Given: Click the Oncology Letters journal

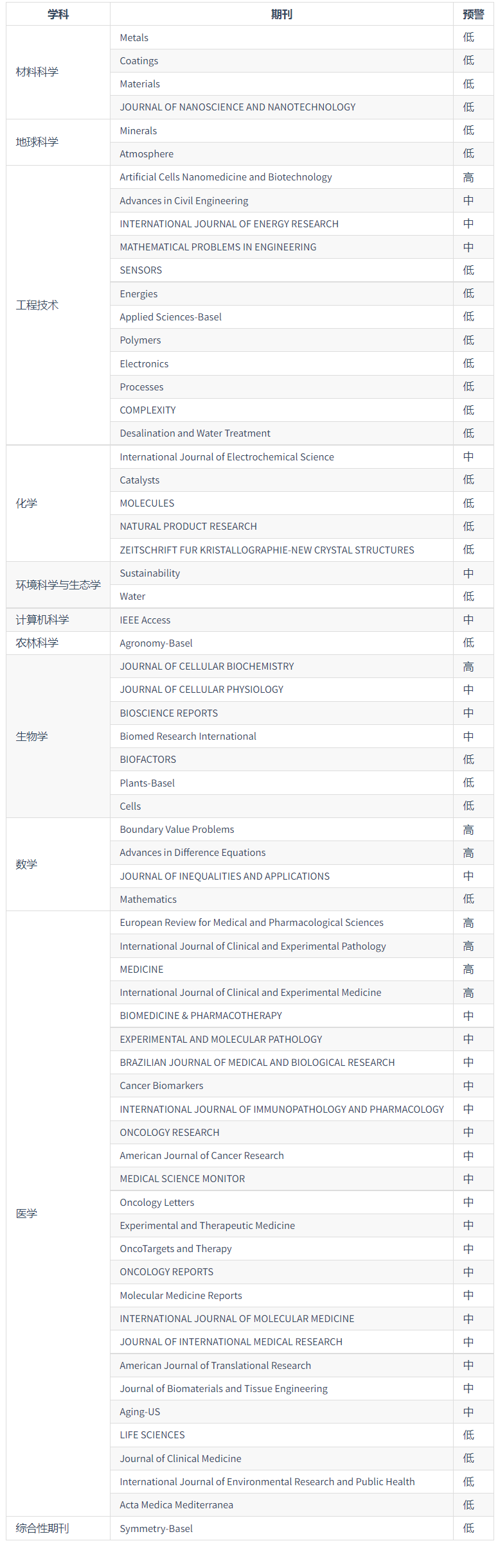Looking at the screenshot, I should tap(157, 1203).
